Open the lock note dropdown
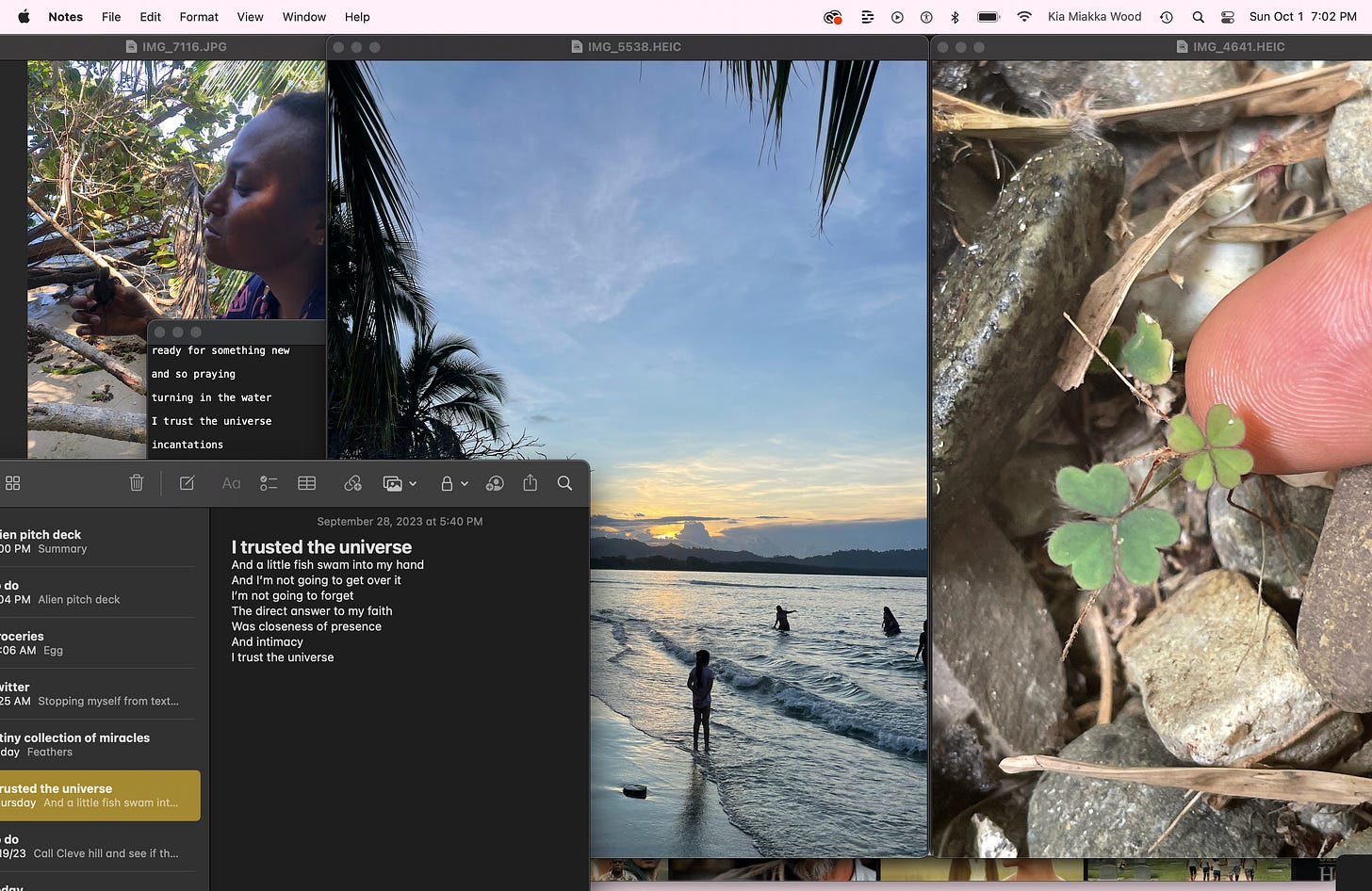 click(x=453, y=483)
